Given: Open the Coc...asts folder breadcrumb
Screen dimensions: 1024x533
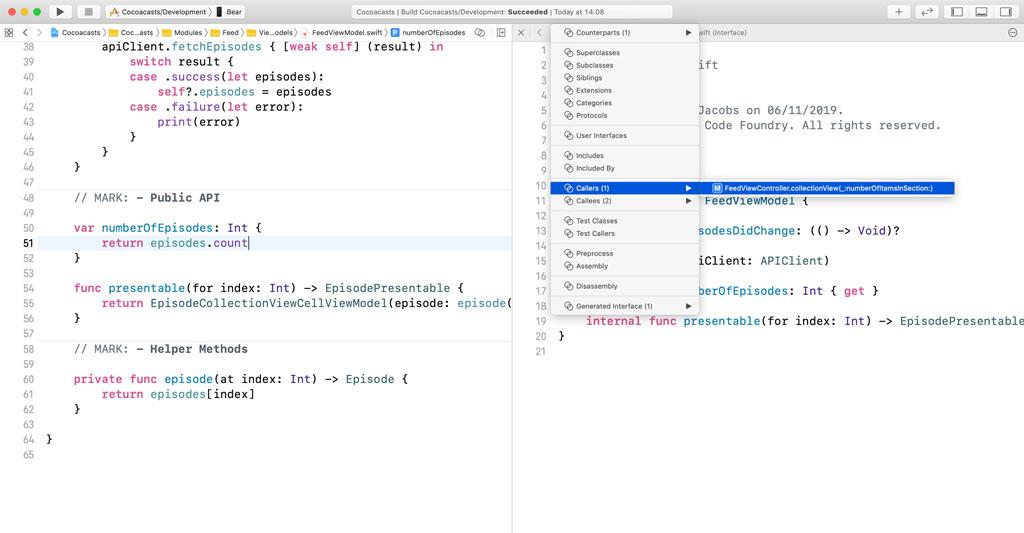Looking at the screenshot, I should pos(131,32).
